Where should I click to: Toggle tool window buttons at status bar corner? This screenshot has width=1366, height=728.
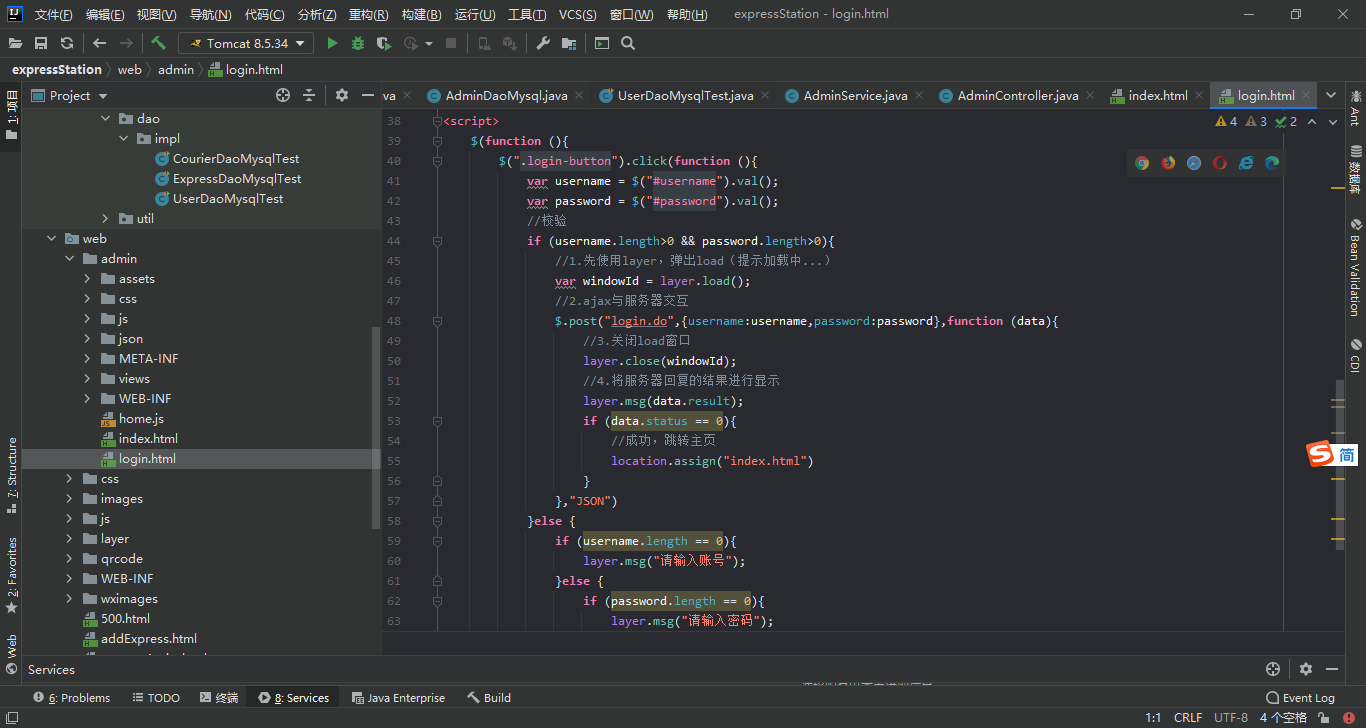(x=11, y=718)
